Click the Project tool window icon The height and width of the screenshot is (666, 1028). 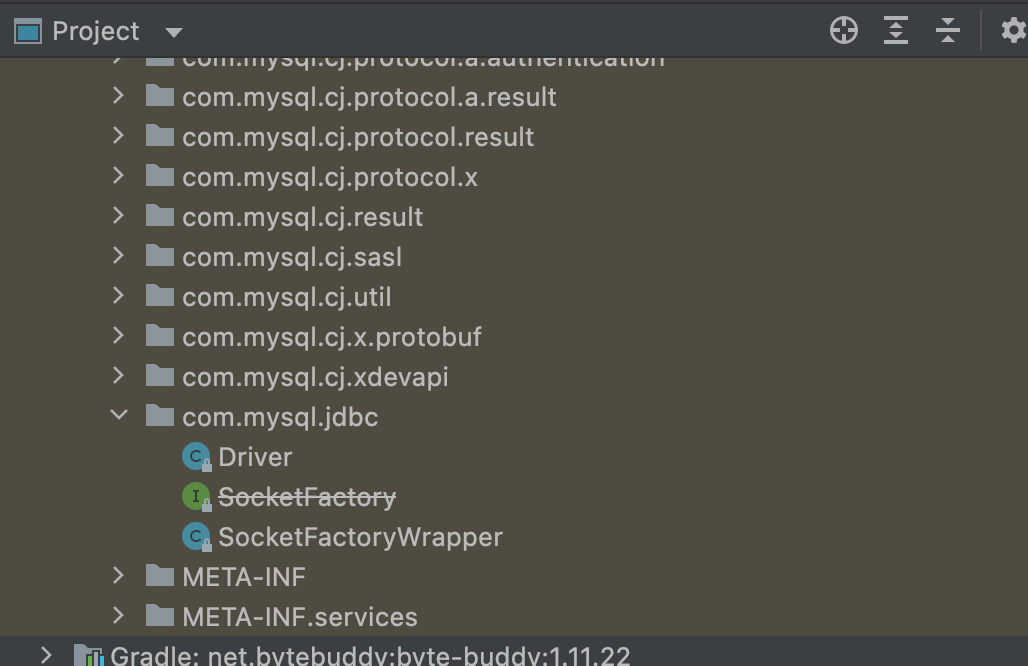[x=28, y=31]
